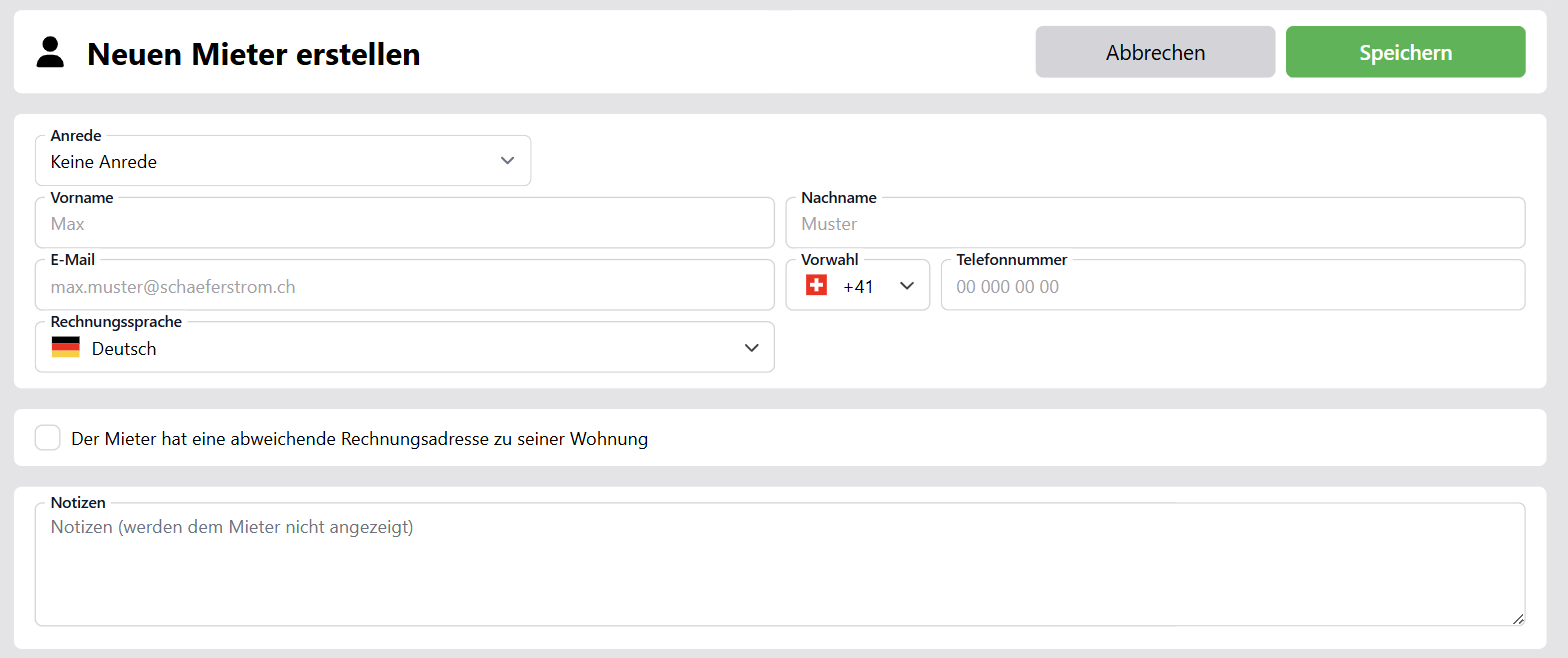The width and height of the screenshot is (1568, 658).
Task: Click the Notizen textarea resize handle
Action: point(1518,619)
